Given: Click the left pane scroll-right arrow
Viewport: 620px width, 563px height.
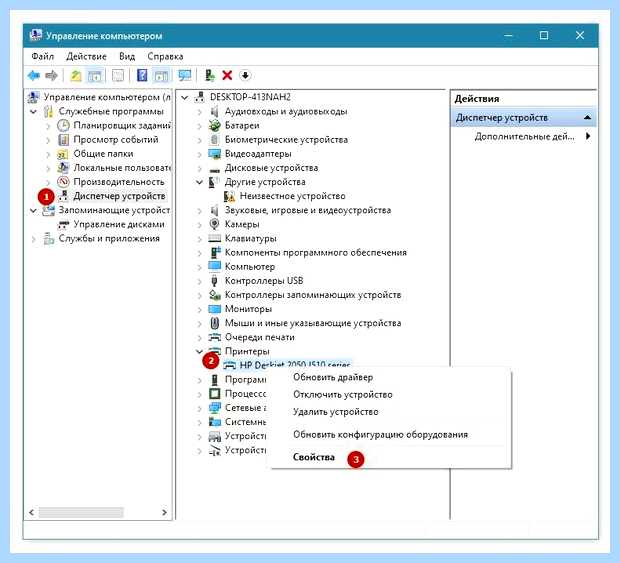Looking at the screenshot, I should pos(164,512).
